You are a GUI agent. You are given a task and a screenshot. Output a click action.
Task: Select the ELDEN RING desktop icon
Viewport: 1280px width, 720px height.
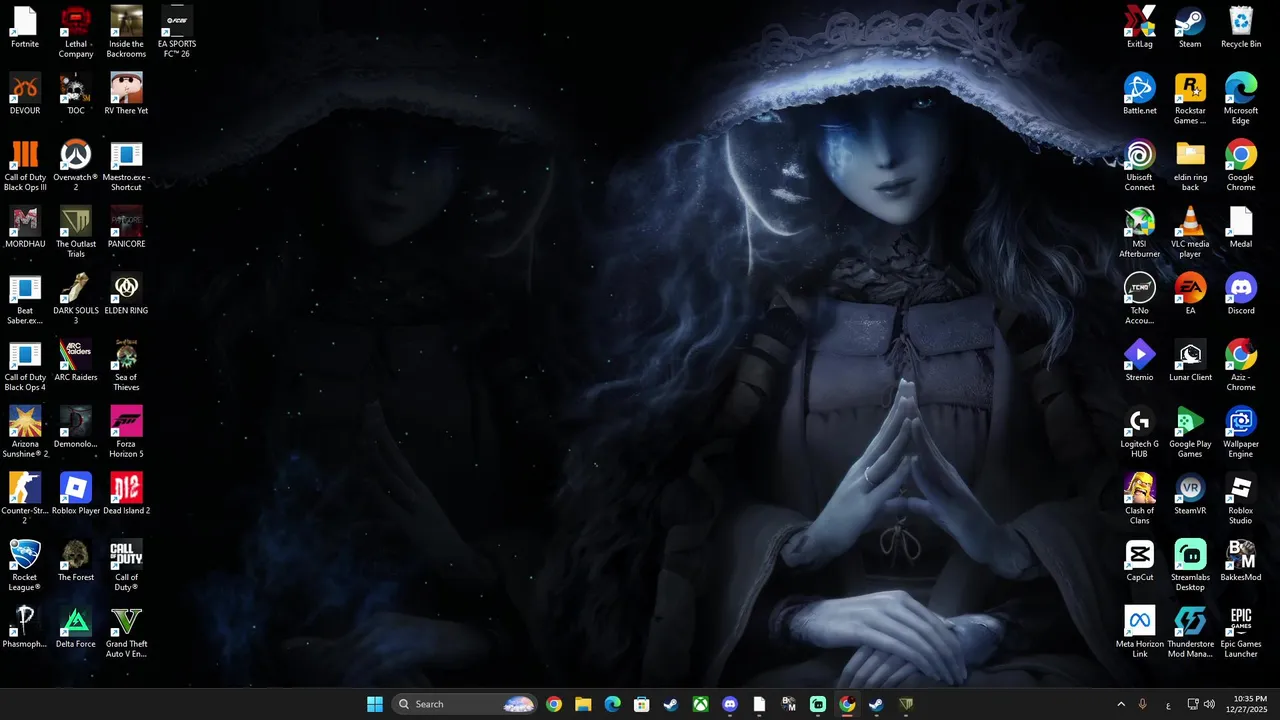click(x=126, y=294)
